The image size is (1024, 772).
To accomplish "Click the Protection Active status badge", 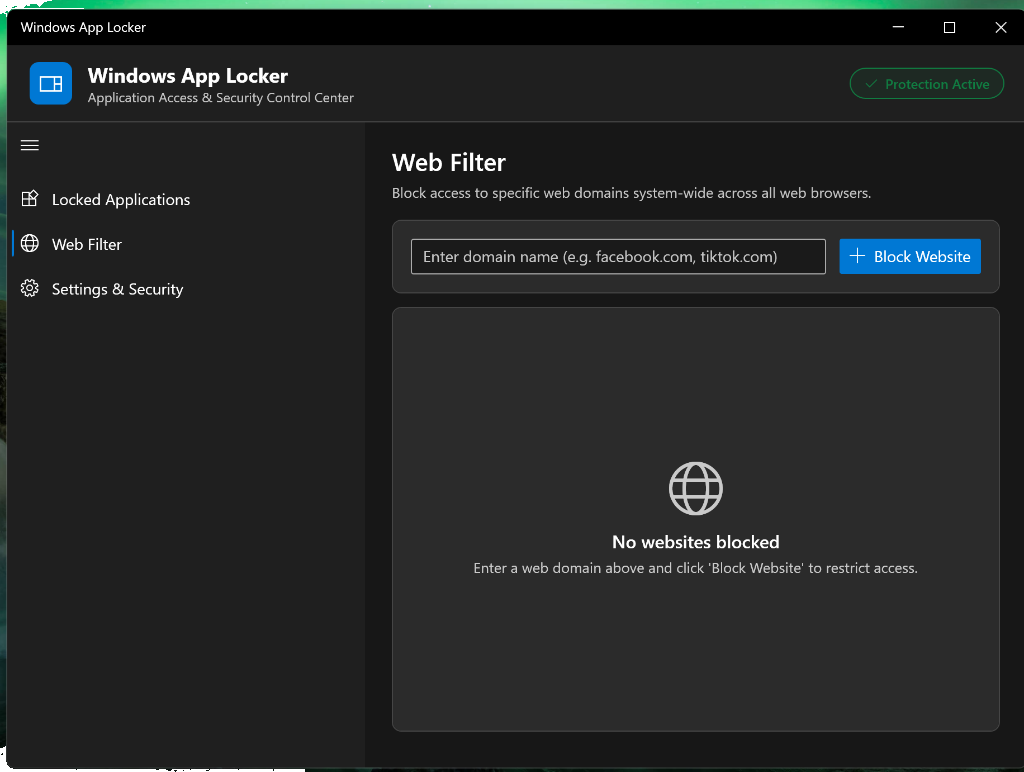I will (x=926, y=84).
